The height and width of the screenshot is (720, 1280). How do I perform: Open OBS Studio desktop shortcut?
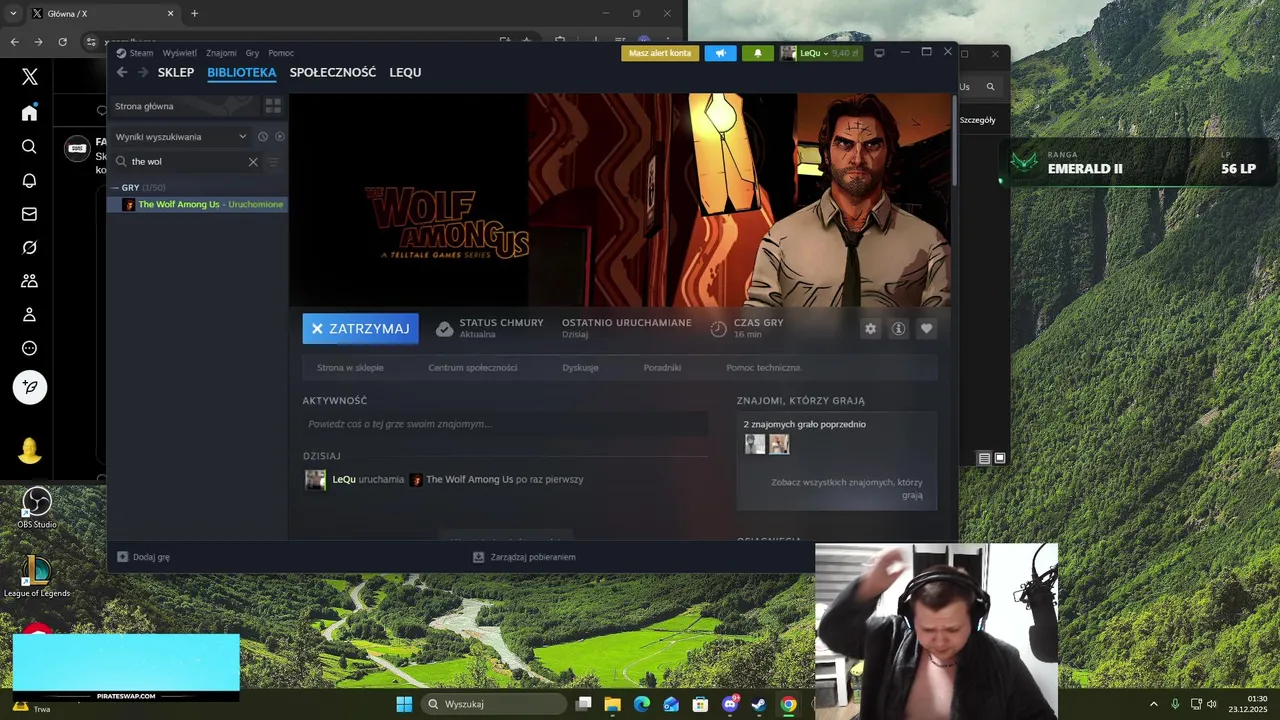37,507
